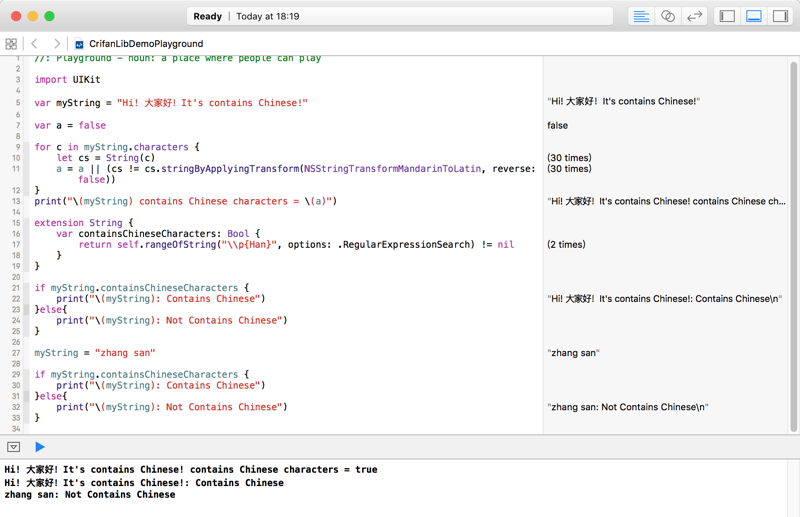
Task: Collapse the console with the disclosure button
Action: pos(14,447)
